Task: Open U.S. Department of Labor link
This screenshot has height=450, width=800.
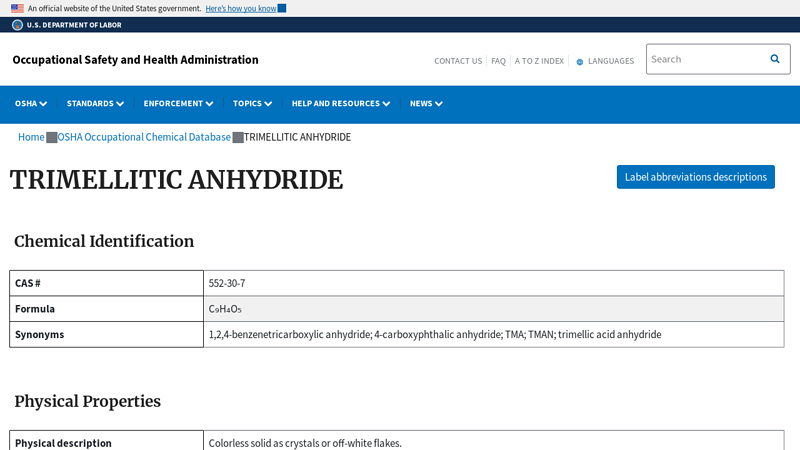Action: click(74, 25)
